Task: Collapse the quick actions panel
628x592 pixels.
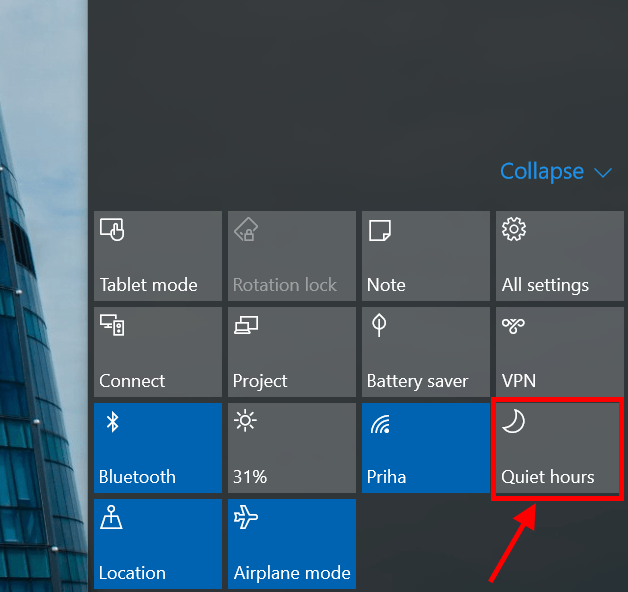Action: coord(556,172)
